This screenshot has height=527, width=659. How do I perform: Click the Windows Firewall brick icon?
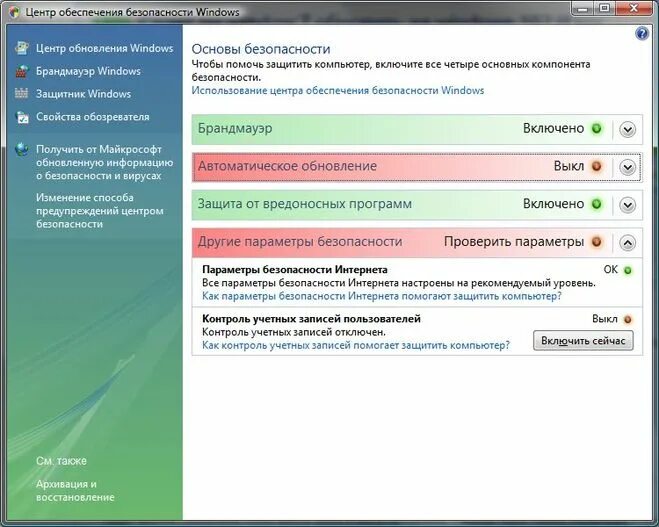coord(22,71)
